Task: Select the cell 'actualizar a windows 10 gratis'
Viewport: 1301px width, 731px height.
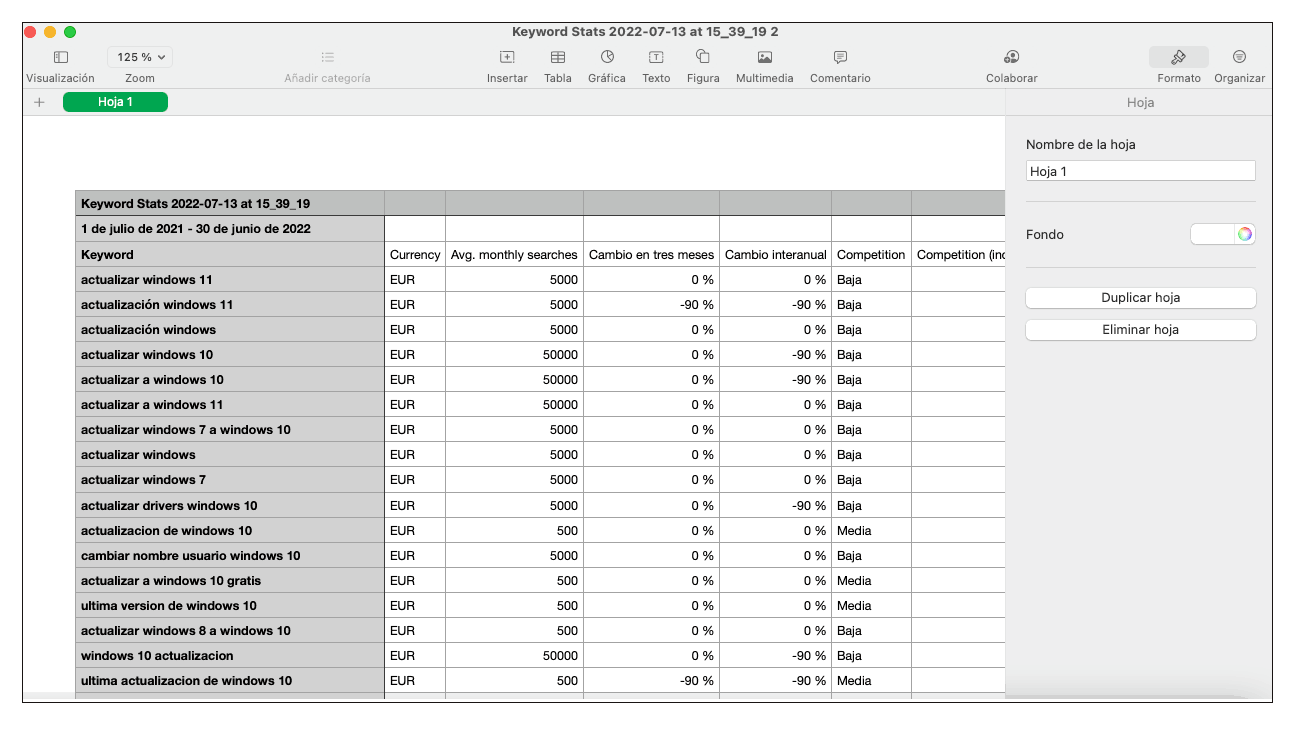Action: tap(230, 581)
